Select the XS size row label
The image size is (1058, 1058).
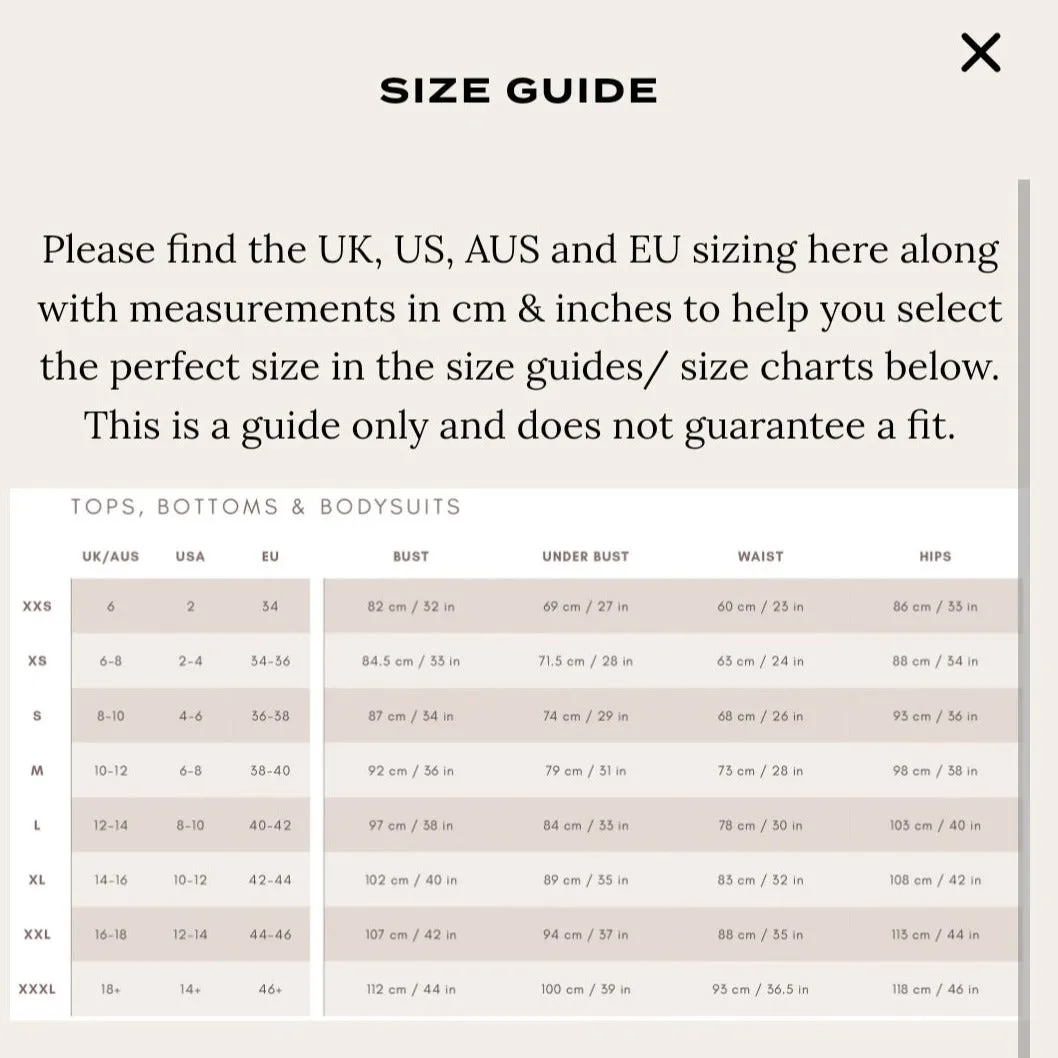(x=37, y=661)
